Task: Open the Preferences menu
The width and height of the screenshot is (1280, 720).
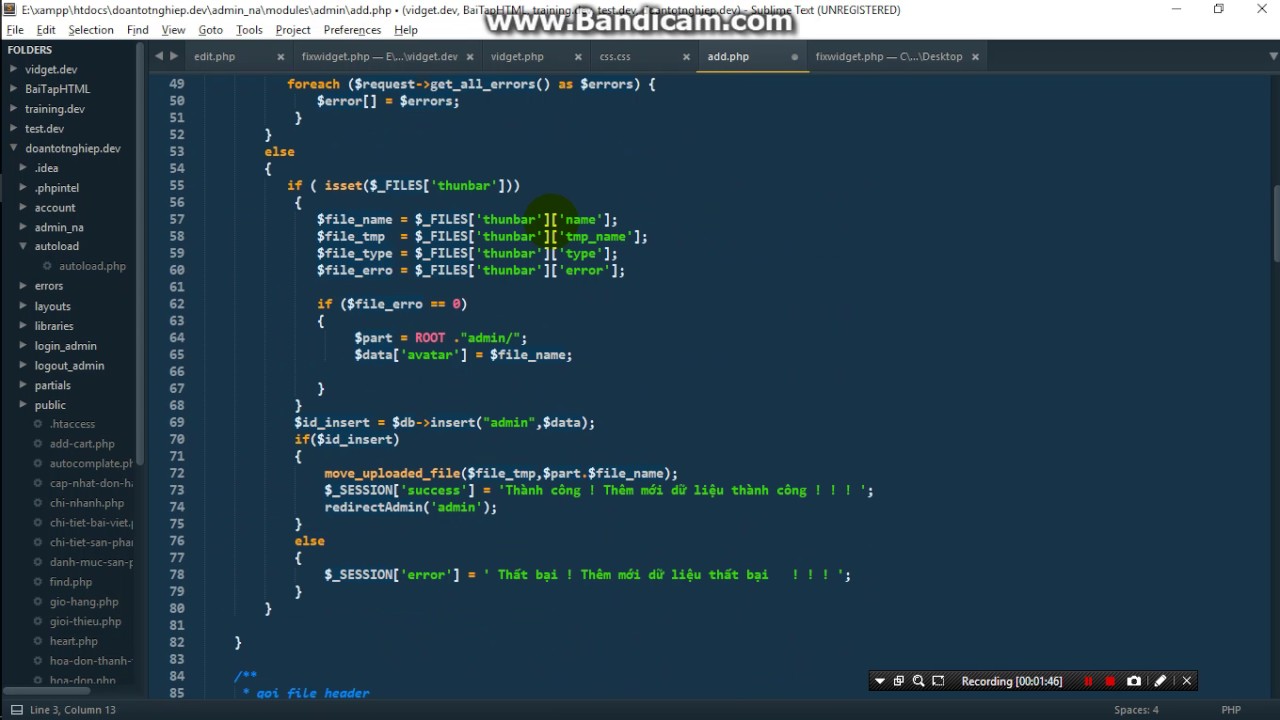Action: tap(352, 30)
